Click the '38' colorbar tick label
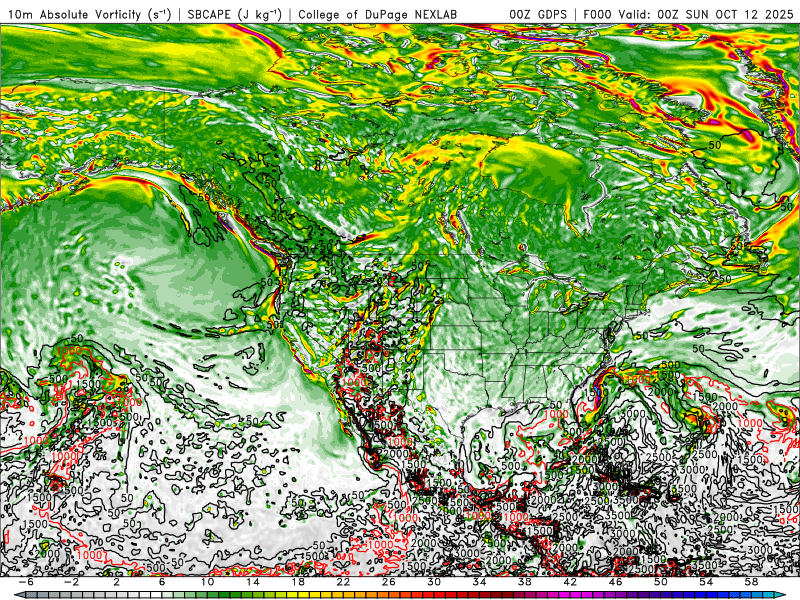800x600 pixels. pyautogui.click(x=524, y=582)
